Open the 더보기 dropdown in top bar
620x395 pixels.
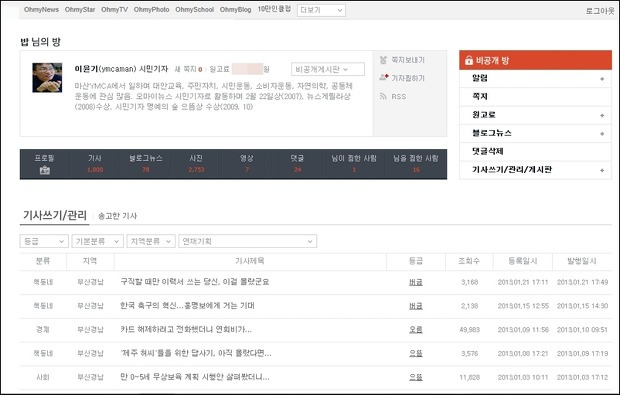click(x=321, y=10)
